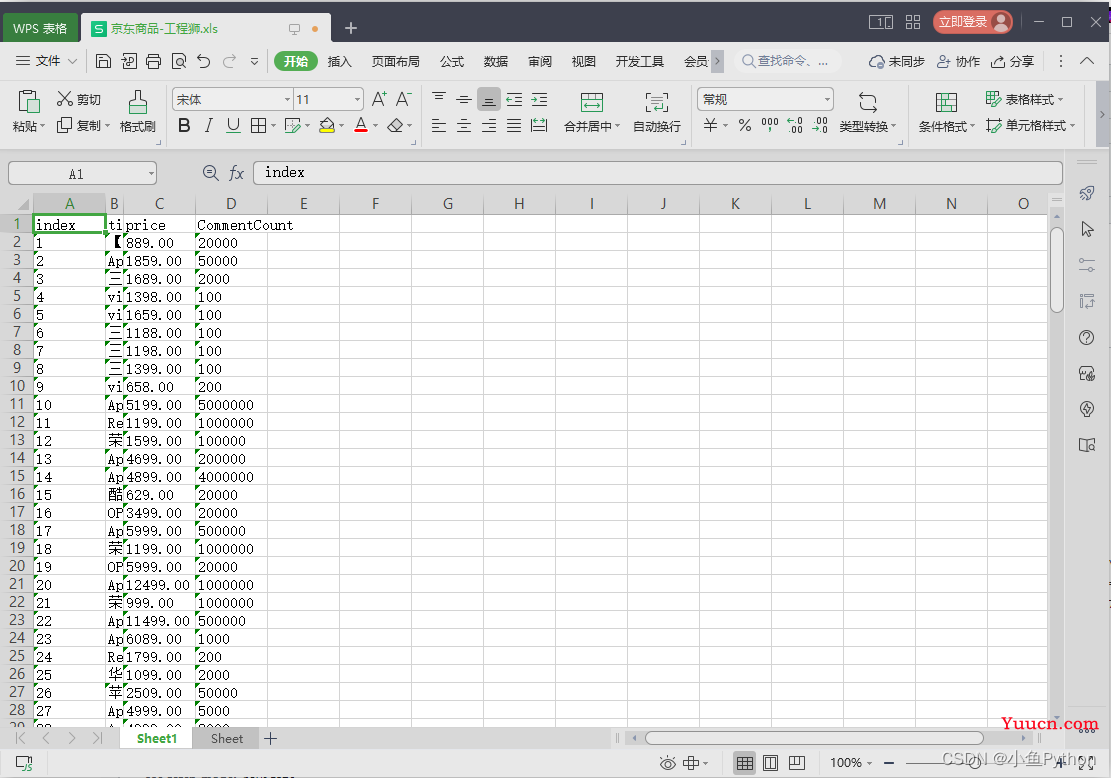Image resolution: width=1111 pixels, height=778 pixels.
Task: Increase font size with A+ icon
Action: [379, 99]
